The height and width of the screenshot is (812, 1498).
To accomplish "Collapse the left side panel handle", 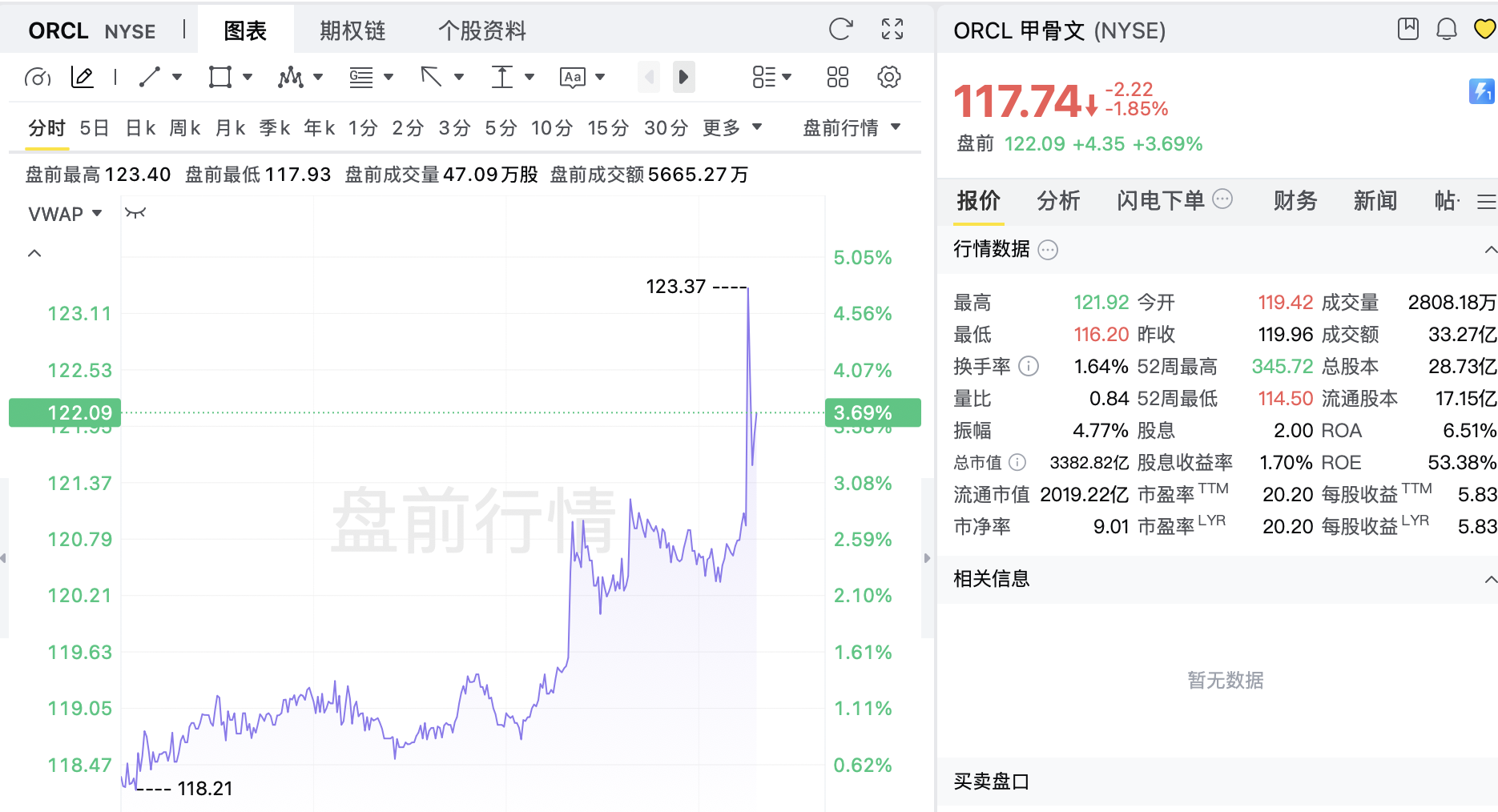I will pos(4,558).
